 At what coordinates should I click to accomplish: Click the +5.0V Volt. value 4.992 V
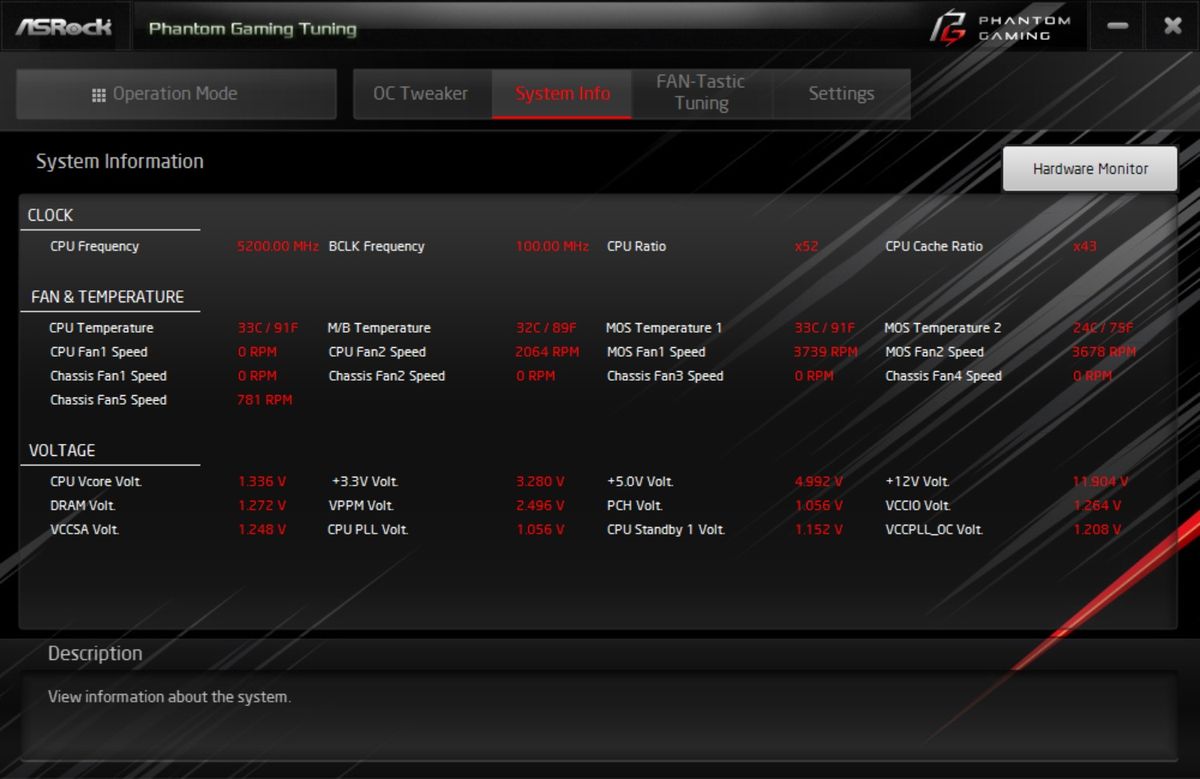pyautogui.click(x=819, y=482)
